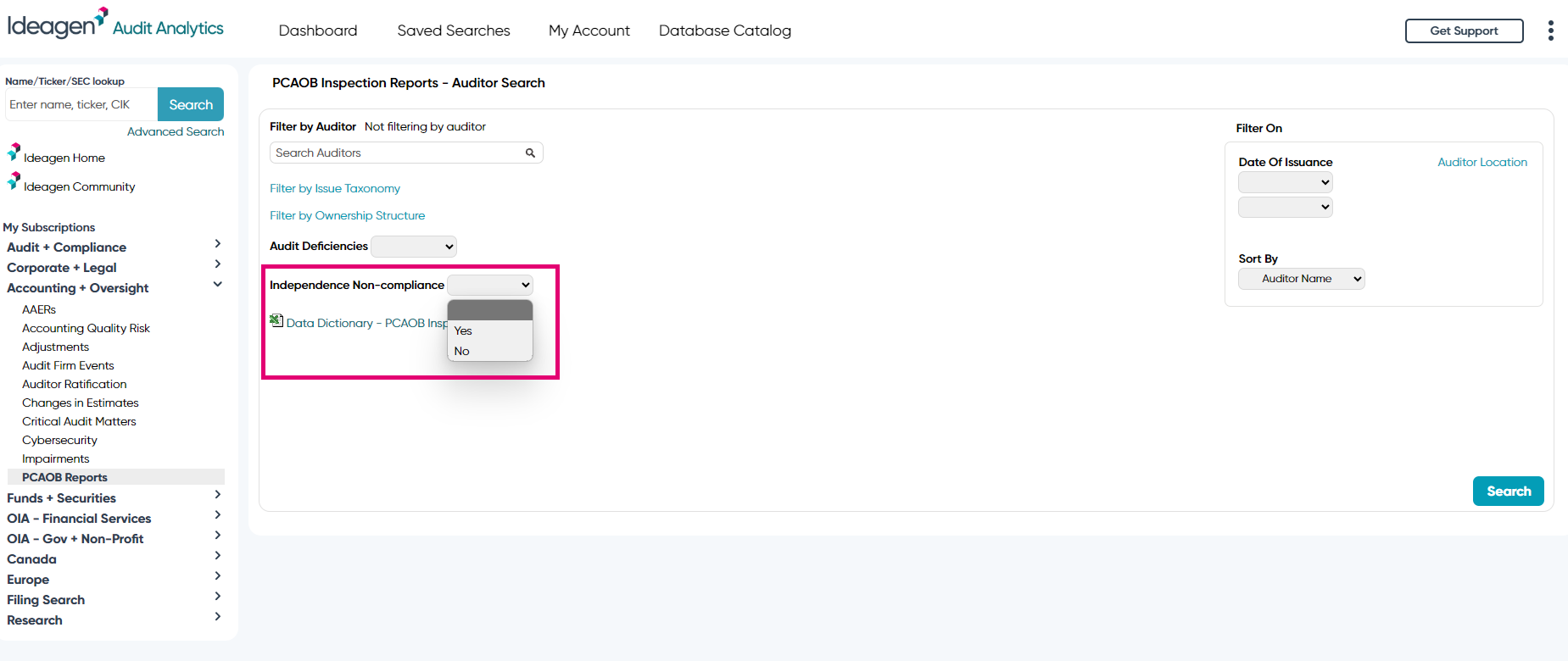
Task: Open the Advanced Search link
Action: point(176,131)
